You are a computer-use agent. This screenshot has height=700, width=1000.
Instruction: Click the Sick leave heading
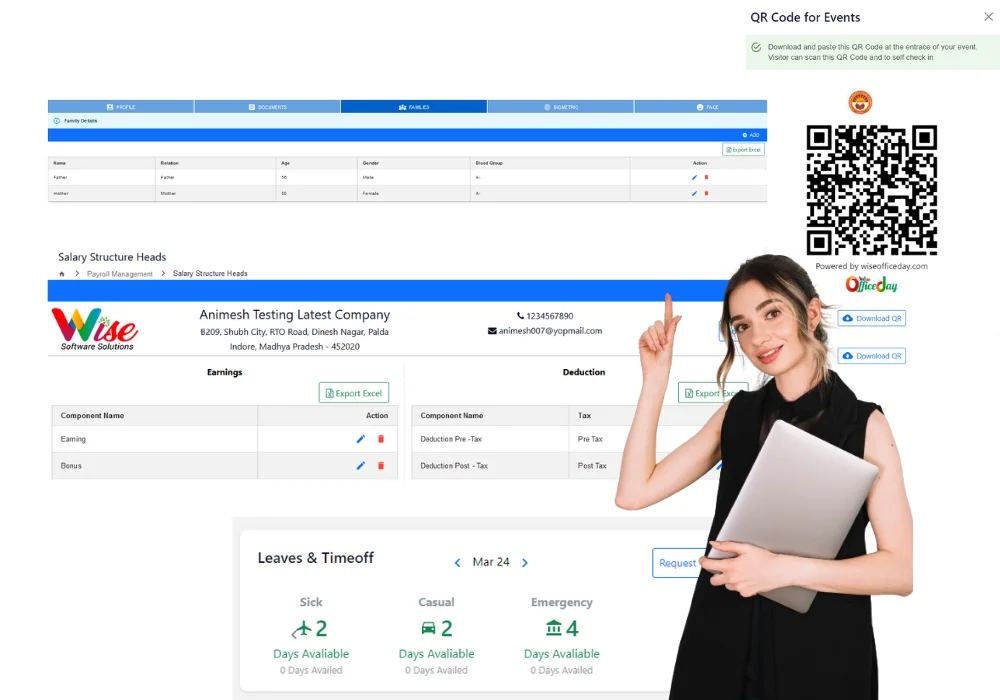tap(311, 602)
